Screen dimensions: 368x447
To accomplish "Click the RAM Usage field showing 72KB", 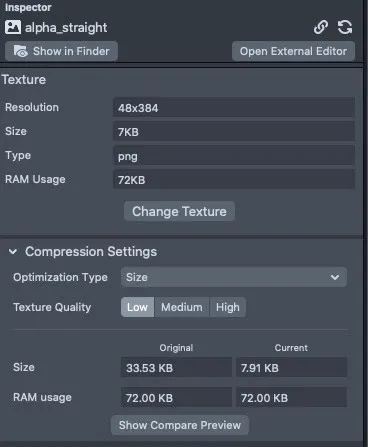I will pos(234,179).
